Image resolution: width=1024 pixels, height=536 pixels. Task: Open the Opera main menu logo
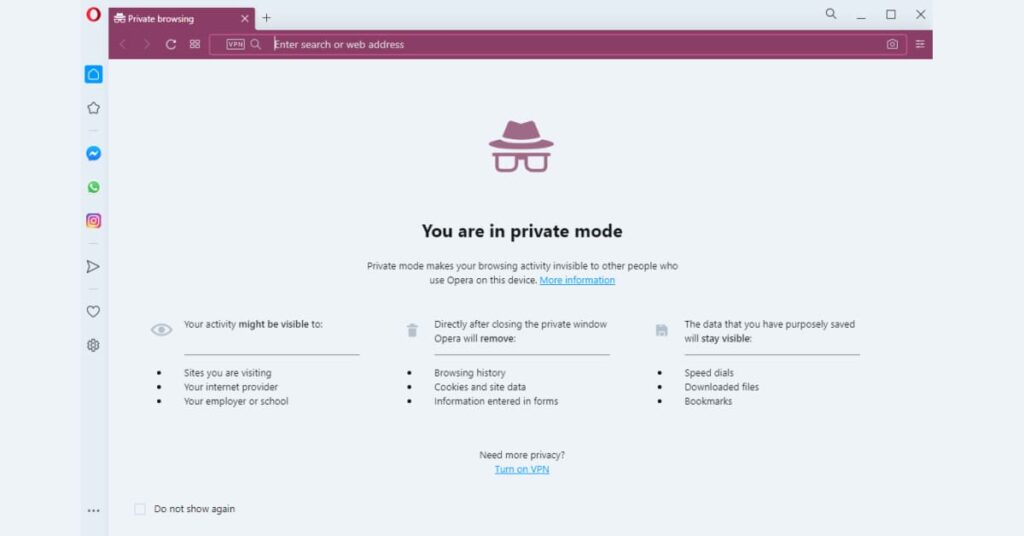click(93, 14)
